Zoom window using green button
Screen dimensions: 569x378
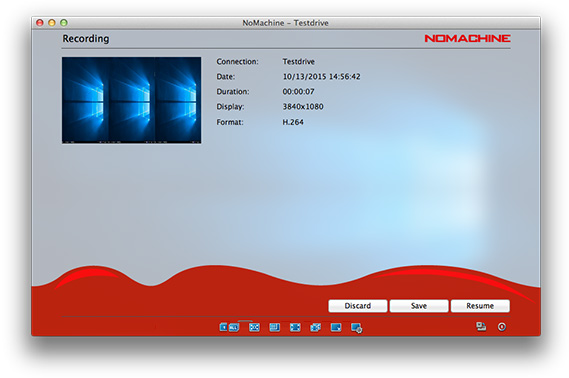point(64,22)
